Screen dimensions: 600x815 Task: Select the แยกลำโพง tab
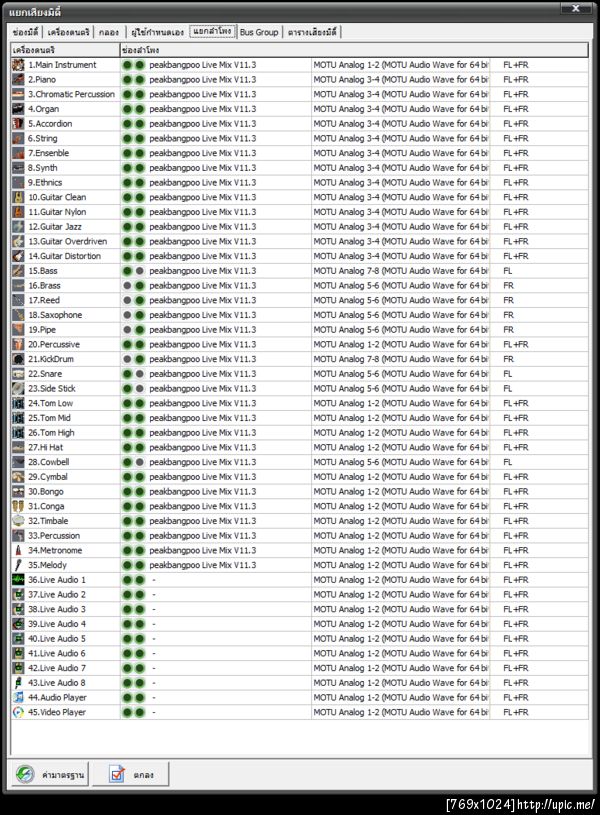(213, 31)
